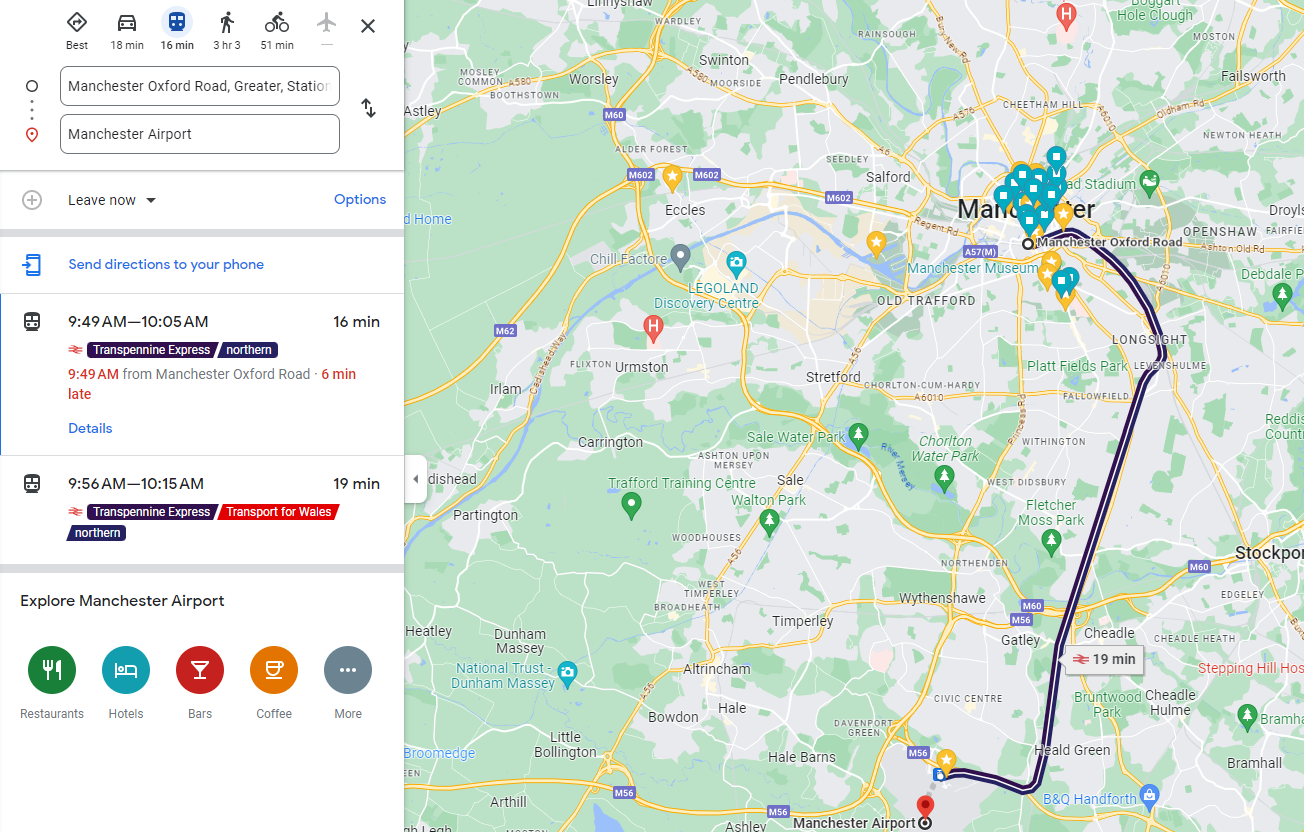Click the Transpennine Express badge in first route
1304x832 pixels.
[x=150, y=350]
